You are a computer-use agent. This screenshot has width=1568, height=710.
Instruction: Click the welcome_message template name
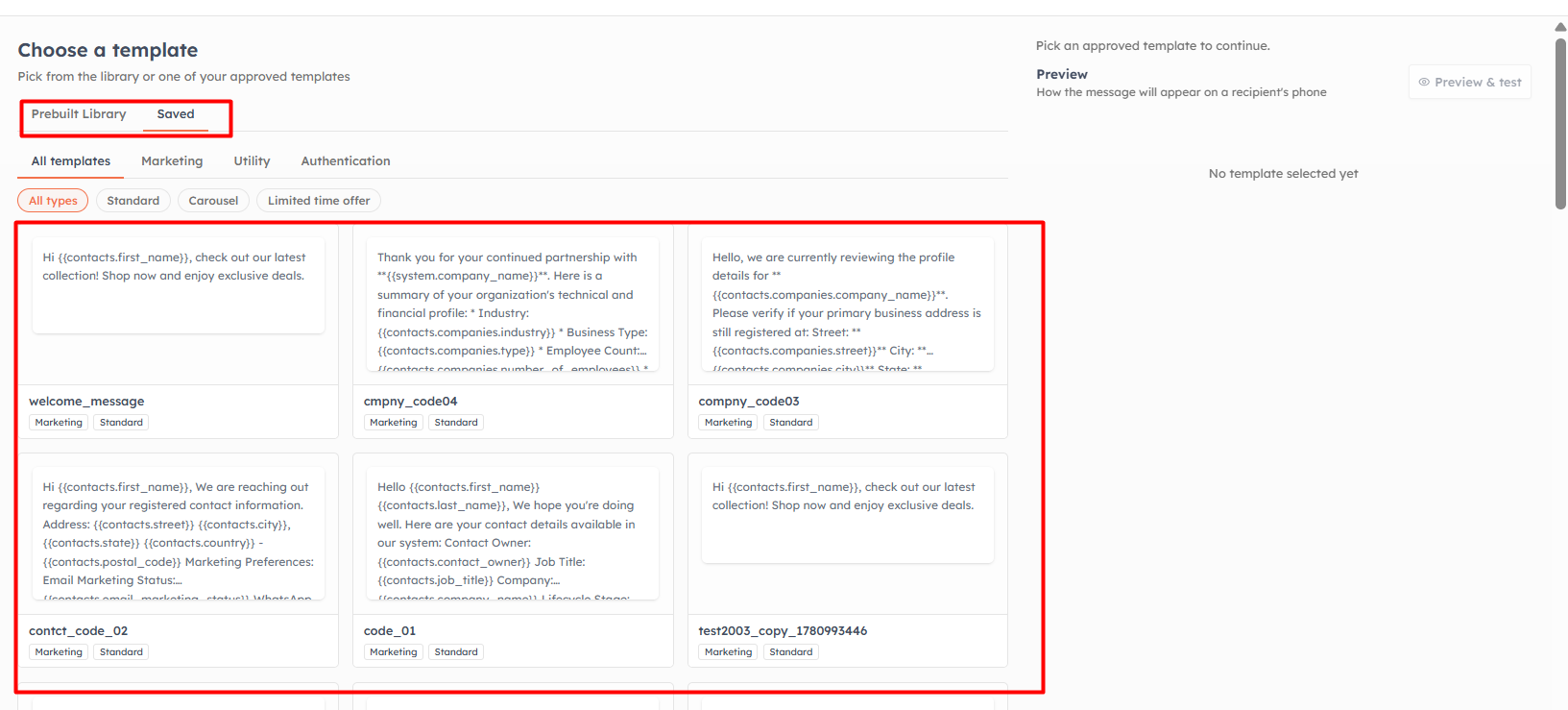click(x=86, y=402)
